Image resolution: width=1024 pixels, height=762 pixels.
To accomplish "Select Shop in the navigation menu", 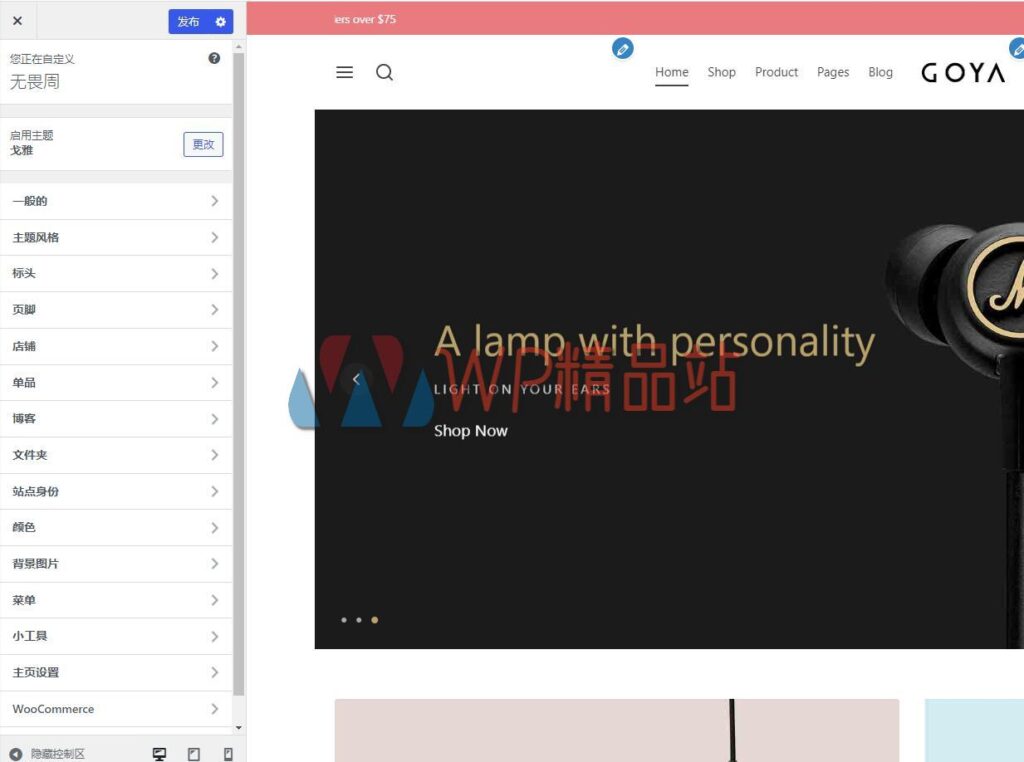I will tap(722, 72).
